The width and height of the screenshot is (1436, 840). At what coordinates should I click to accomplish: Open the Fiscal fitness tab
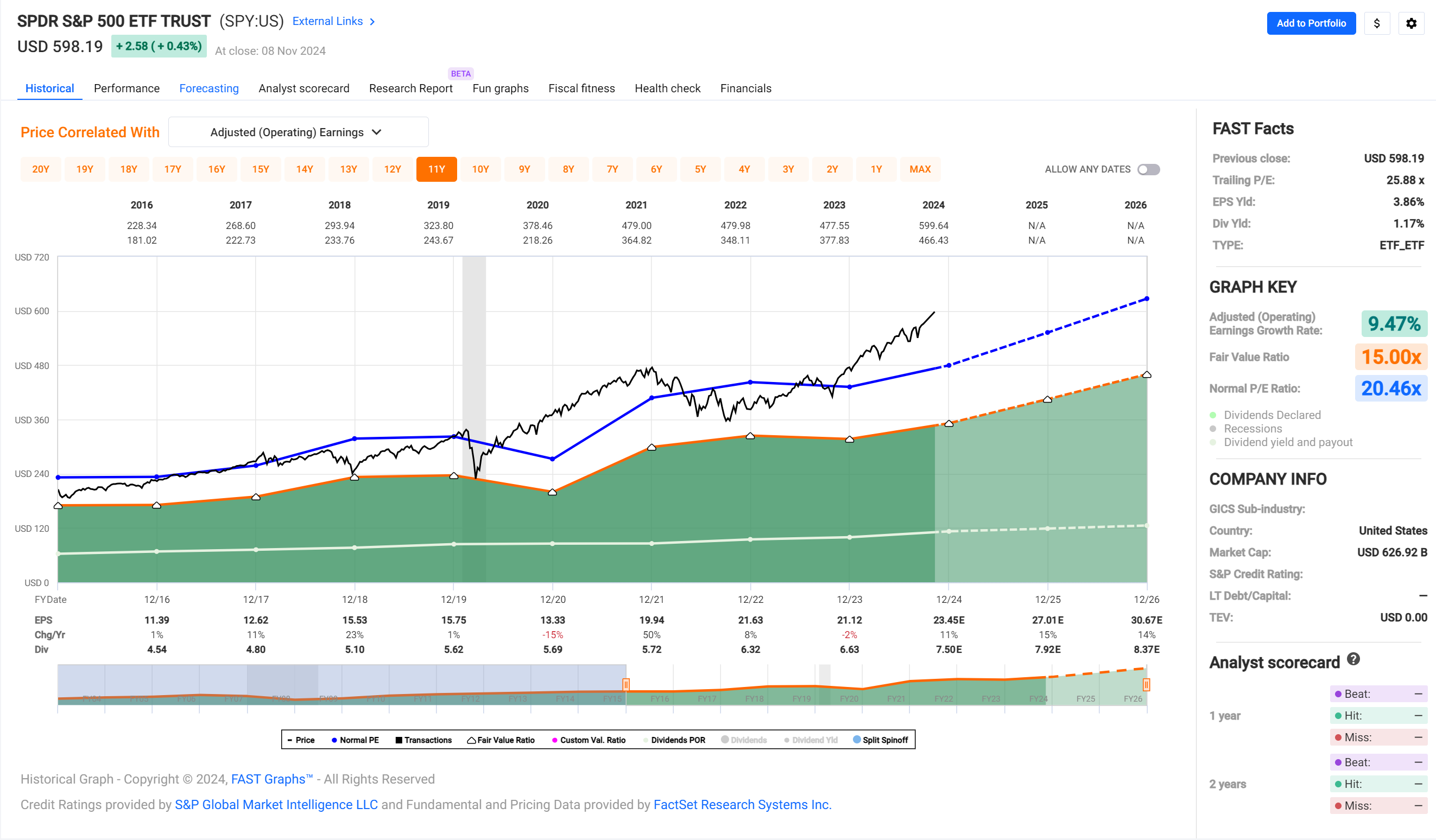[x=581, y=88]
